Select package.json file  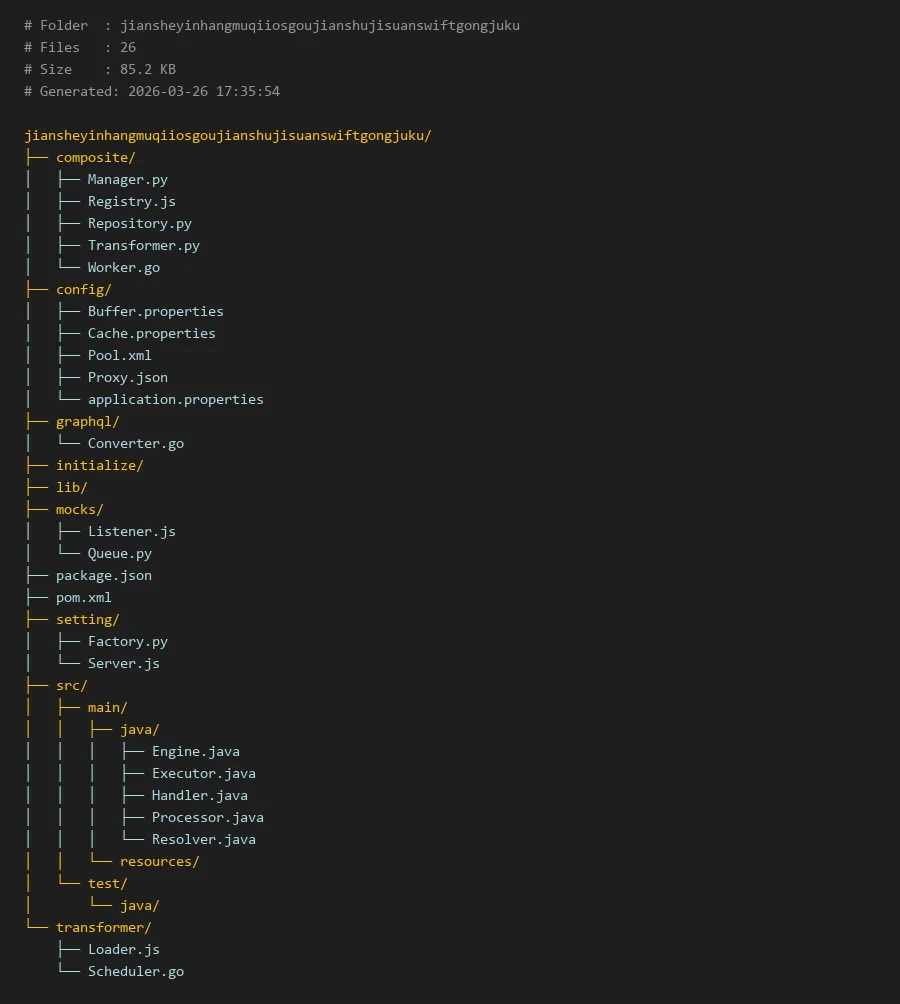pyautogui.click(x=103, y=575)
